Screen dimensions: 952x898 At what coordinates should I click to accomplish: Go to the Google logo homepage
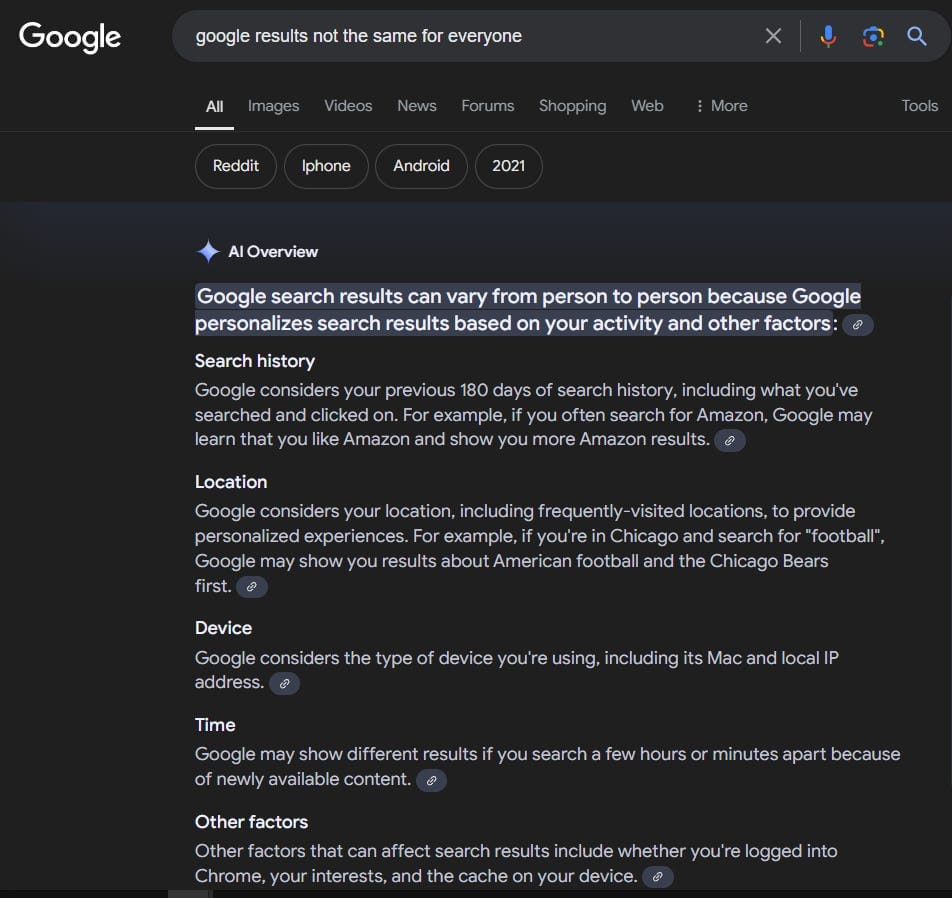pyautogui.click(x=70, y=37)
